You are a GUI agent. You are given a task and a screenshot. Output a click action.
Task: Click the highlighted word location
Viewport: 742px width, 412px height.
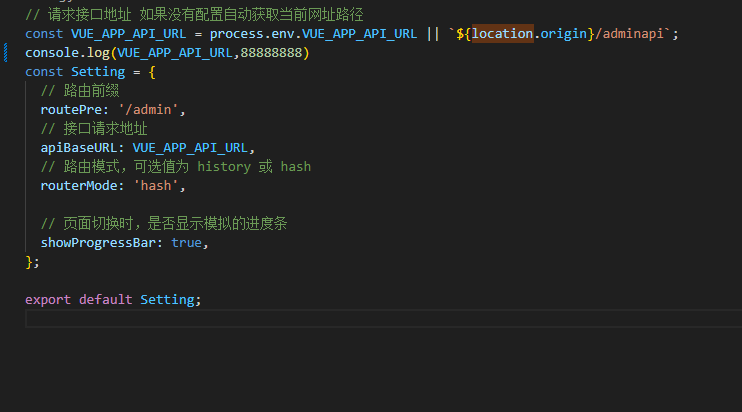[x=503, y=34]
